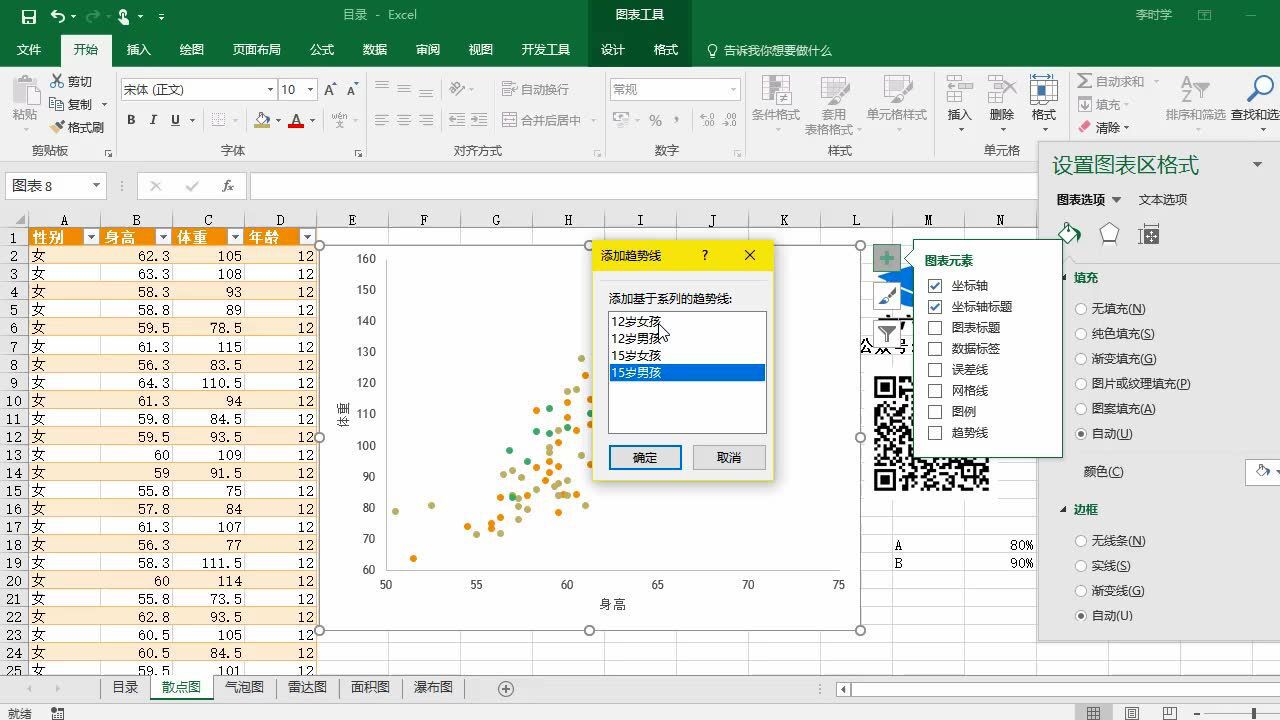
Task: Check the 网格线 checkbox
Action: 935,391
